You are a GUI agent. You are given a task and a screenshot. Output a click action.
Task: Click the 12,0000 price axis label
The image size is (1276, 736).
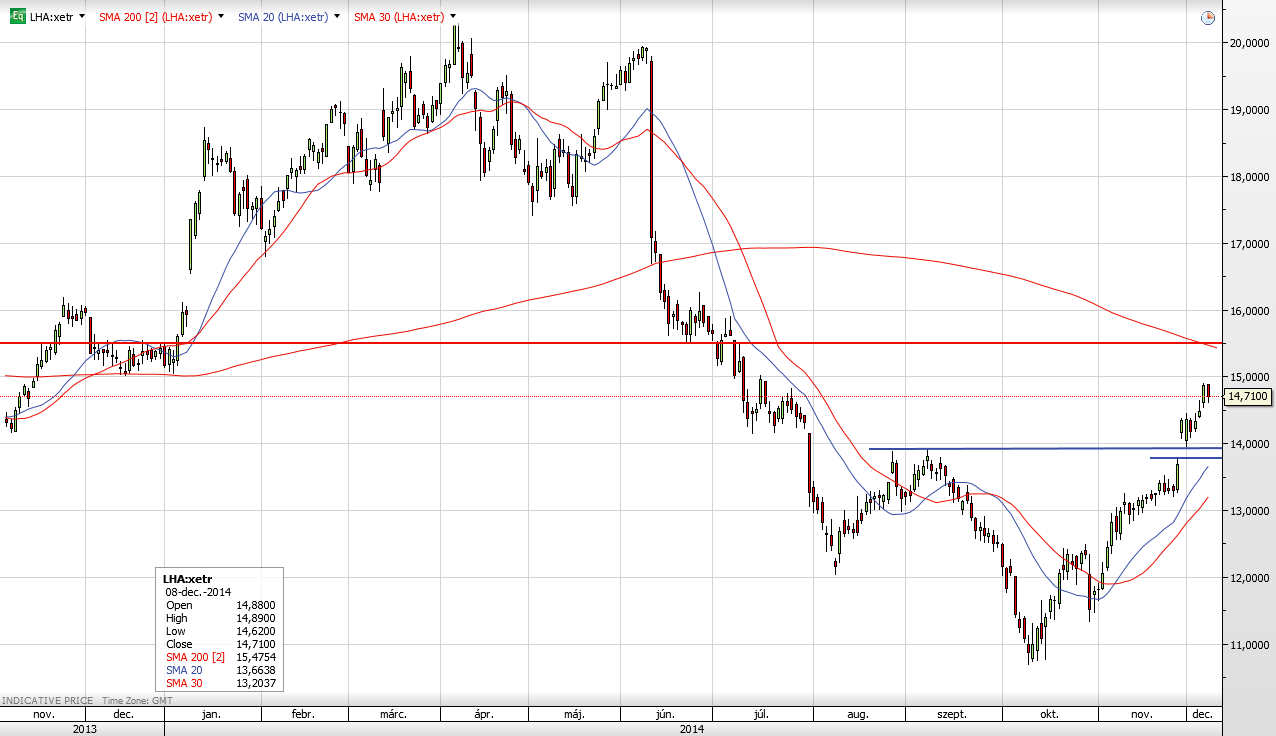[x=1249, y=578]
